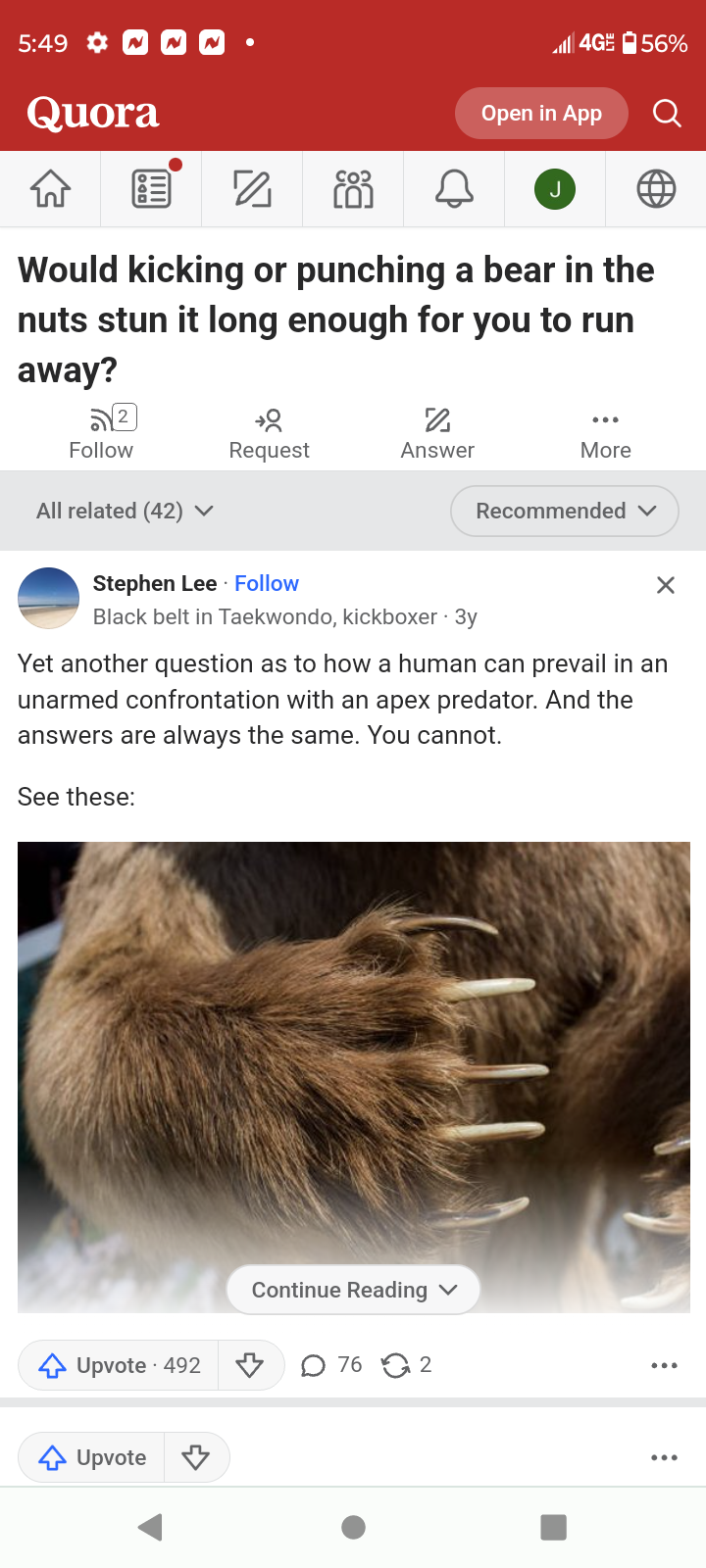Viewport: 706px width, 1568px height.
Task: Dismiss Stephen Lee's answer with X
Action: [666, 585]
